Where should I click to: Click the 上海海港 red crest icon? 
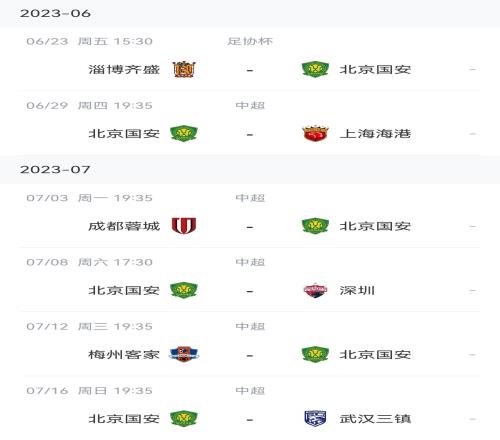(315, 133)
